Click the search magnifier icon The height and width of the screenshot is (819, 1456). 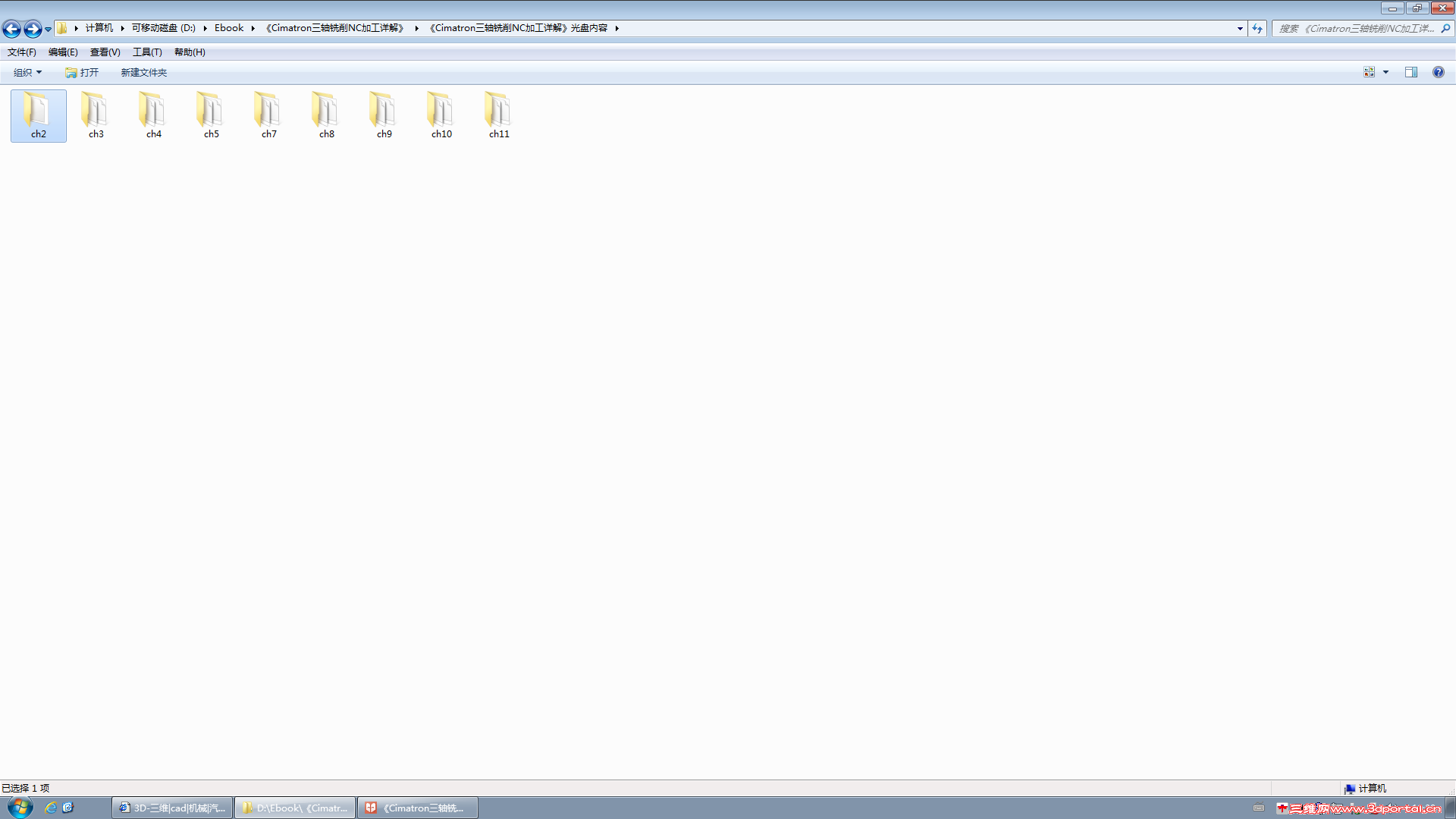click(1445, 28)
